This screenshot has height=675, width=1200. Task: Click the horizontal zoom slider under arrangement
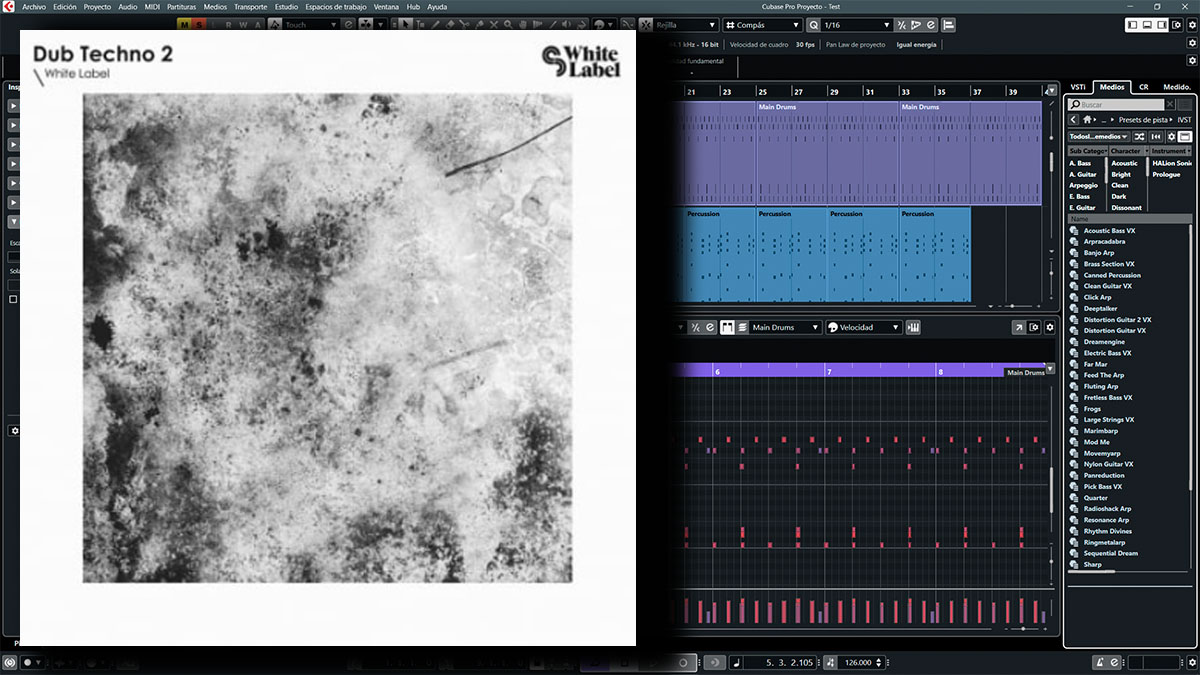[1012, 306]
